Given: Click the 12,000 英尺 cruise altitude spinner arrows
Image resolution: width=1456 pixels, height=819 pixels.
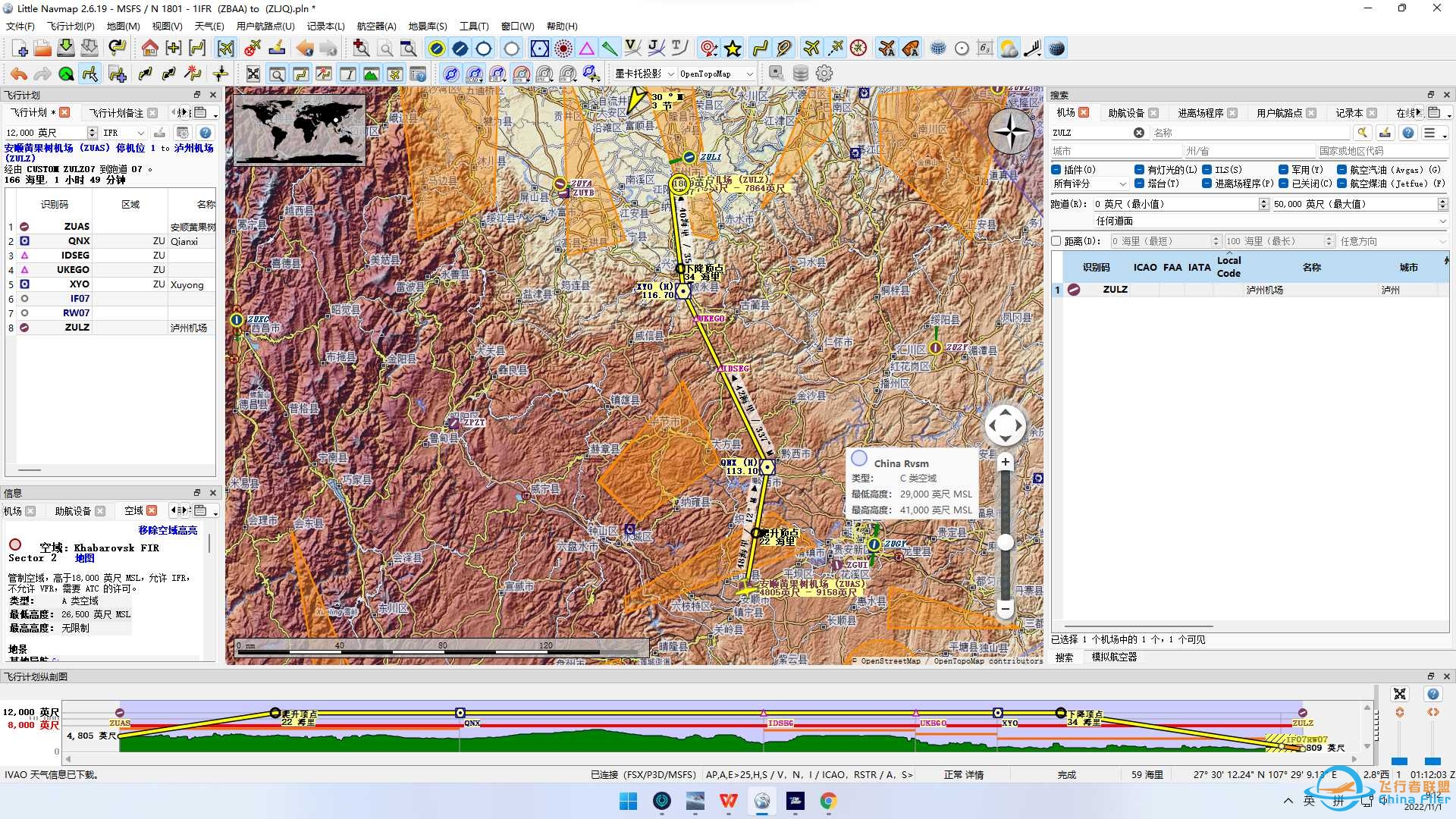Looking at the screenshot, I should [x=92, y=133].
